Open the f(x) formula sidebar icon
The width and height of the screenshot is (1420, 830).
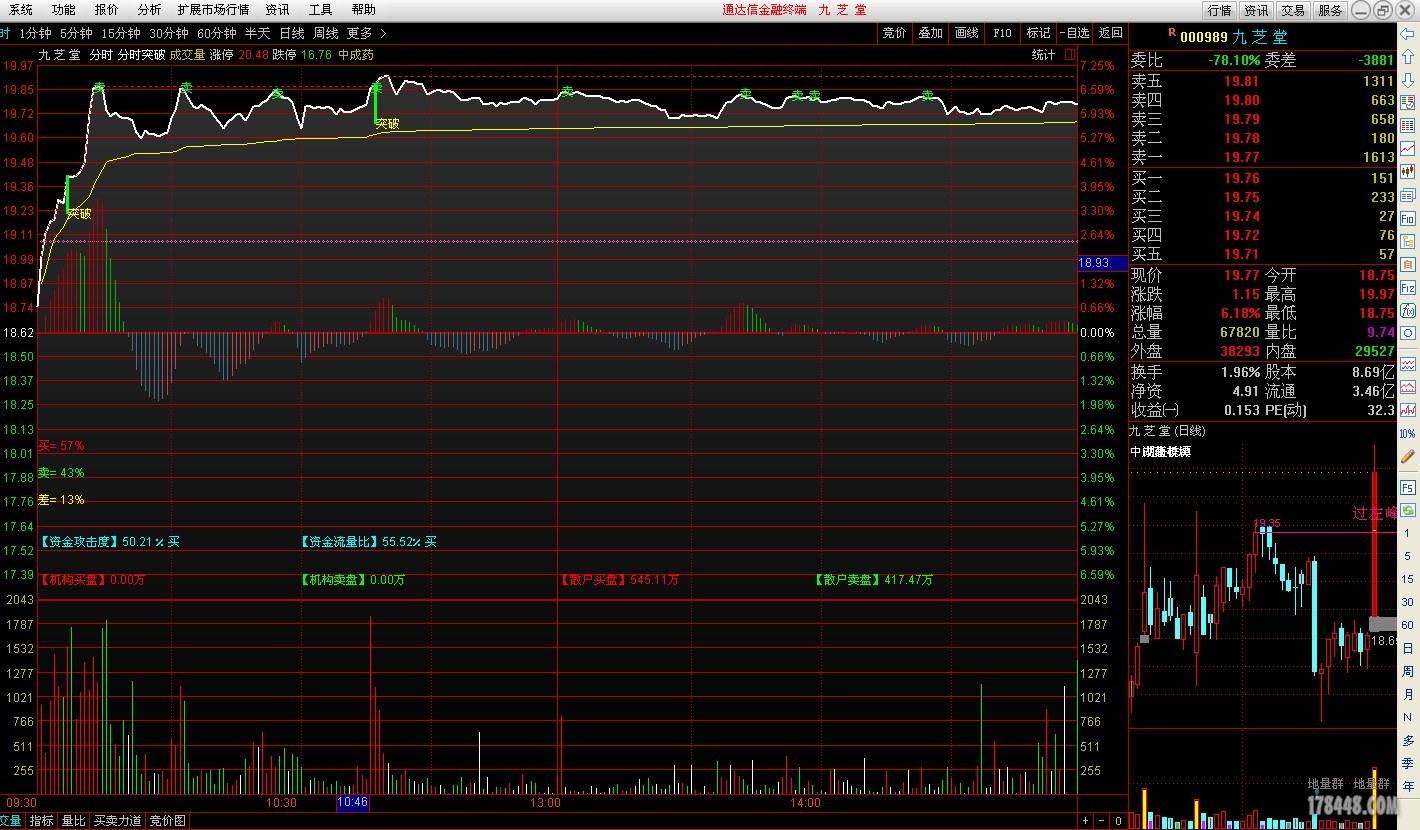click(1408, 309)
